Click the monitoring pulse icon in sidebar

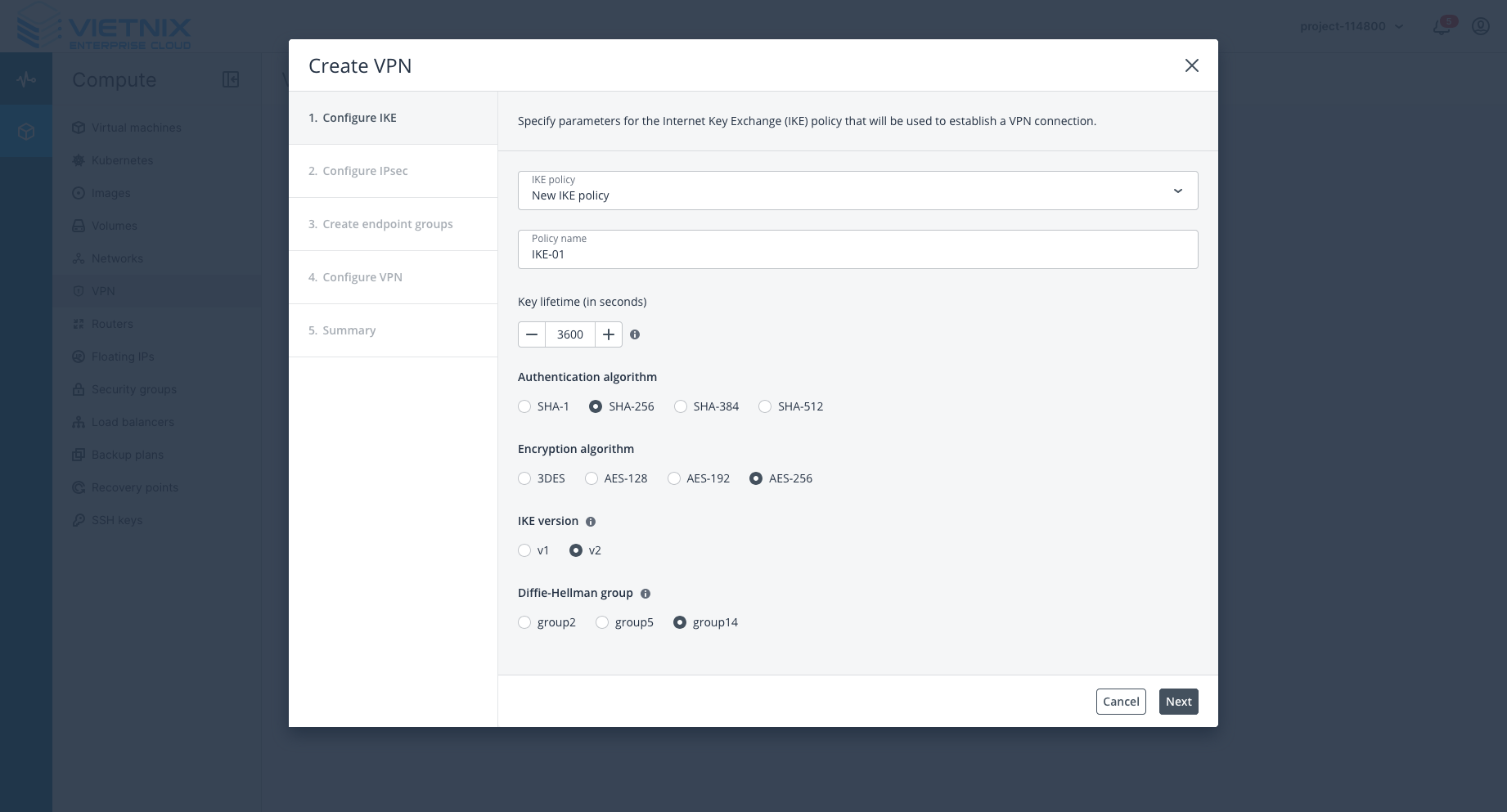coord(26,79)
